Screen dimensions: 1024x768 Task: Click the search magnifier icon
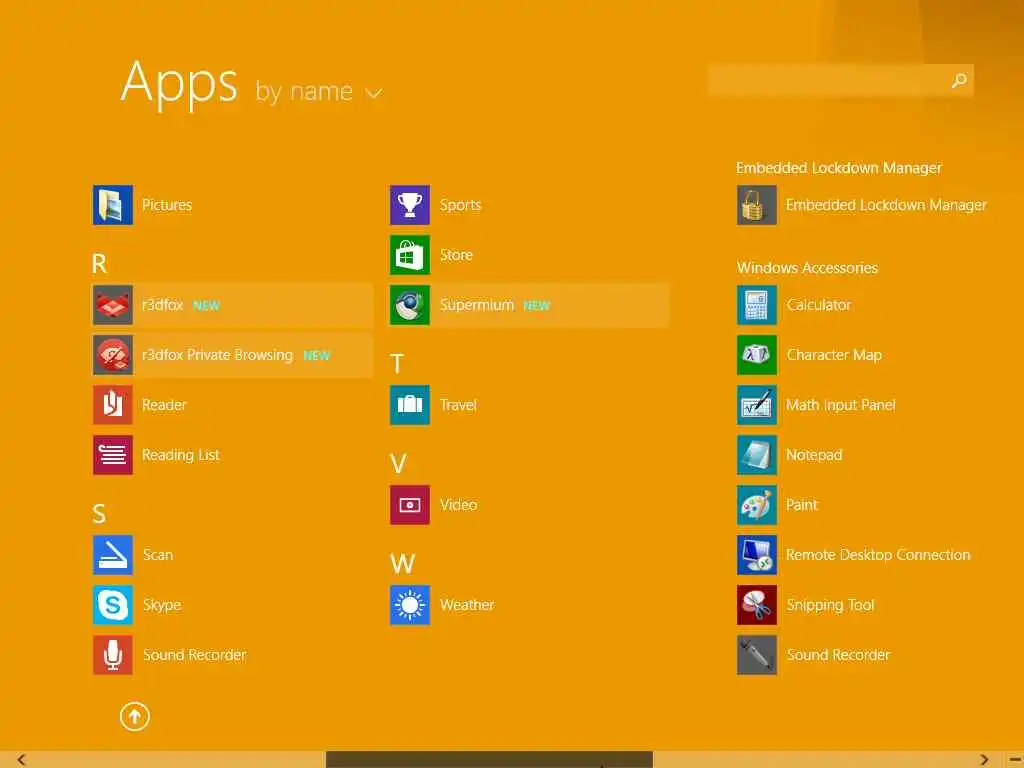(x=959, y=80)
